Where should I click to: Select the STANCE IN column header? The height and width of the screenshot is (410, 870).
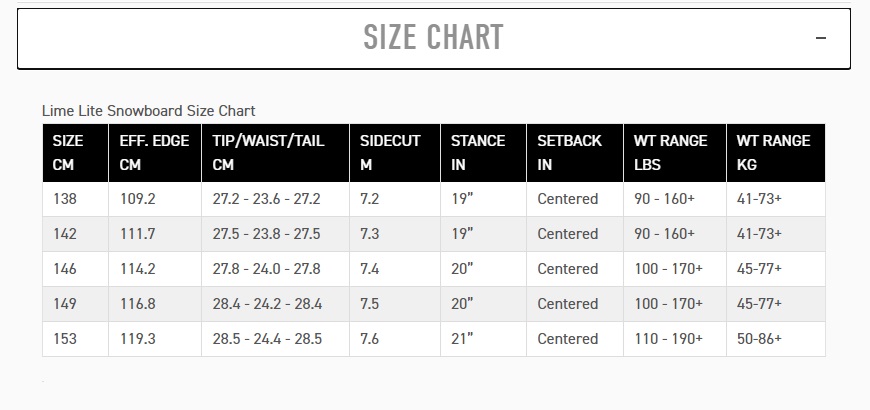[x=483, y=153]
